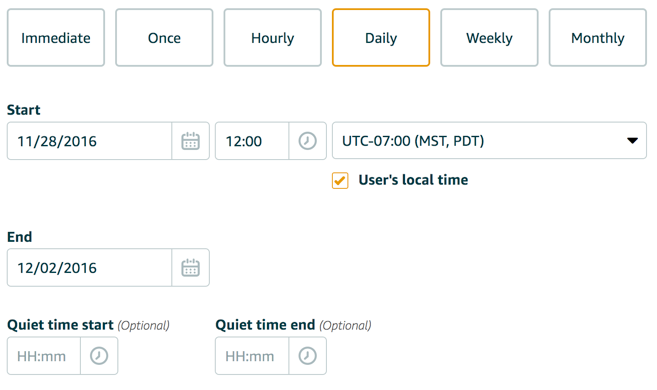Switch to Hourly frequency

point(272,38)
